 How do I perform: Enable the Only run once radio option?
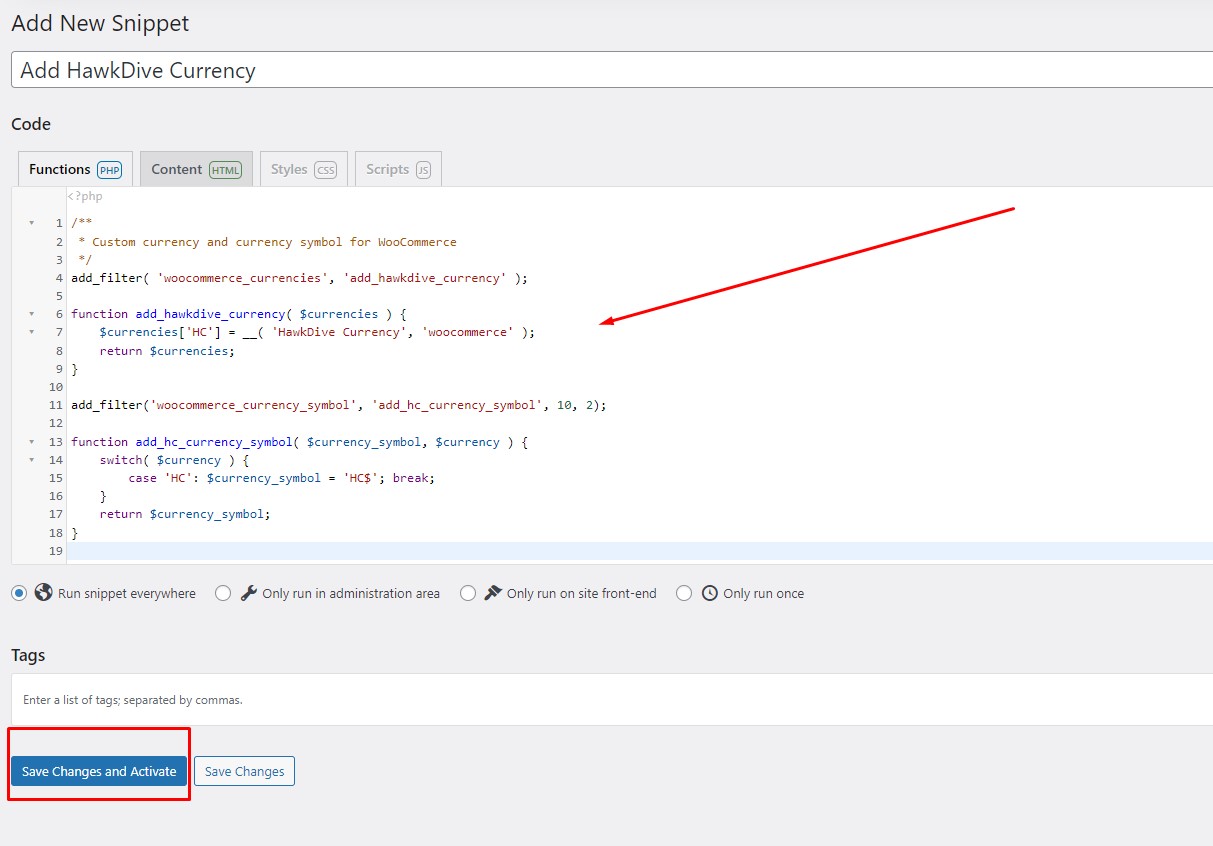[684, 593]
